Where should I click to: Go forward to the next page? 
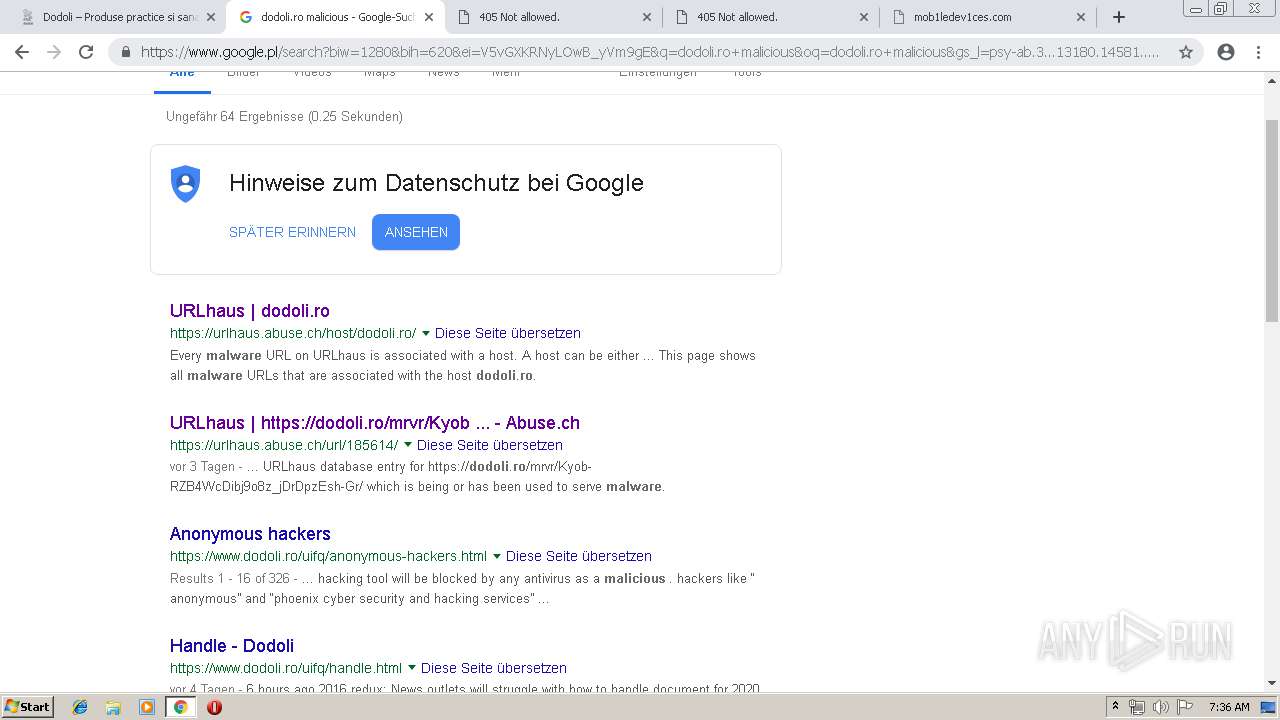[x=54, y=52]
